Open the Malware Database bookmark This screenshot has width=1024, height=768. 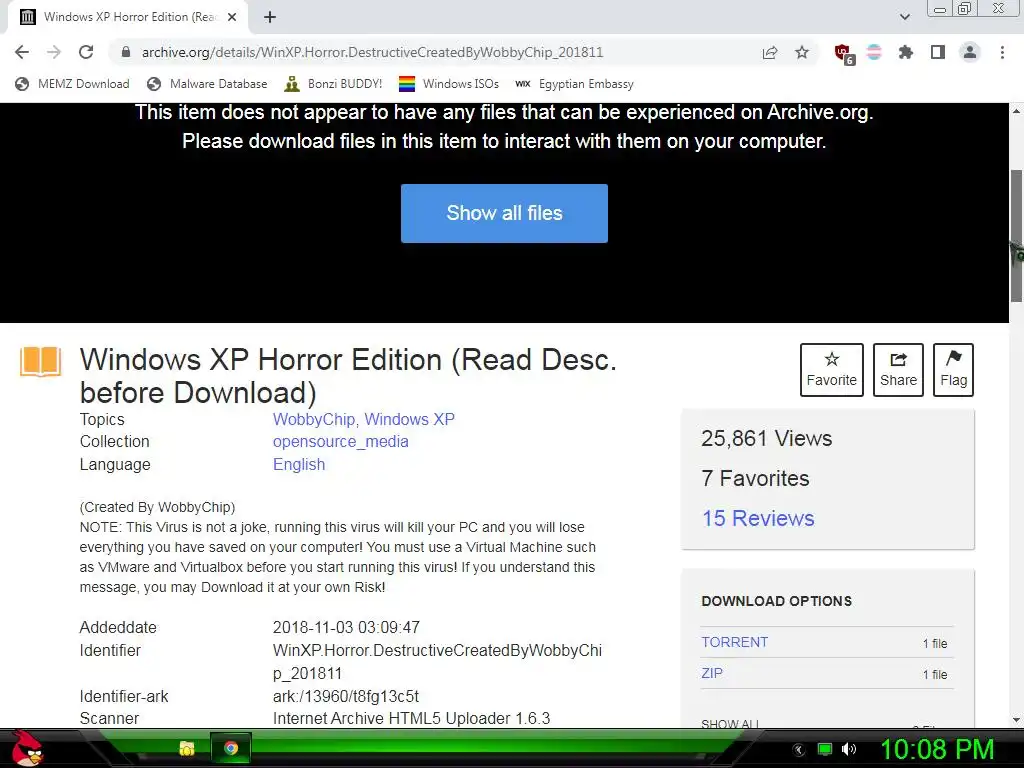pos(207,84)
